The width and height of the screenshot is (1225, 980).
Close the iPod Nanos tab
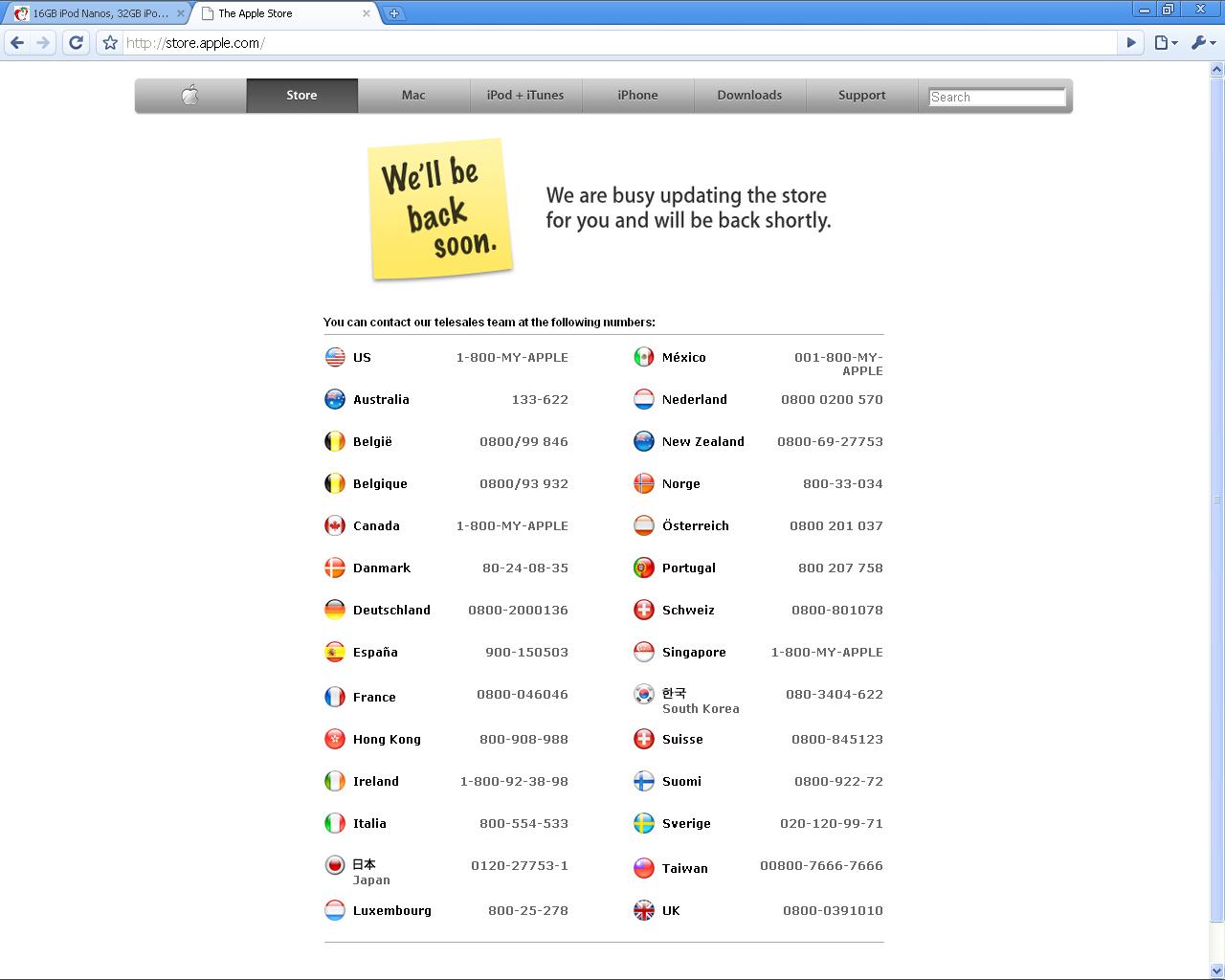click(180, 13)
